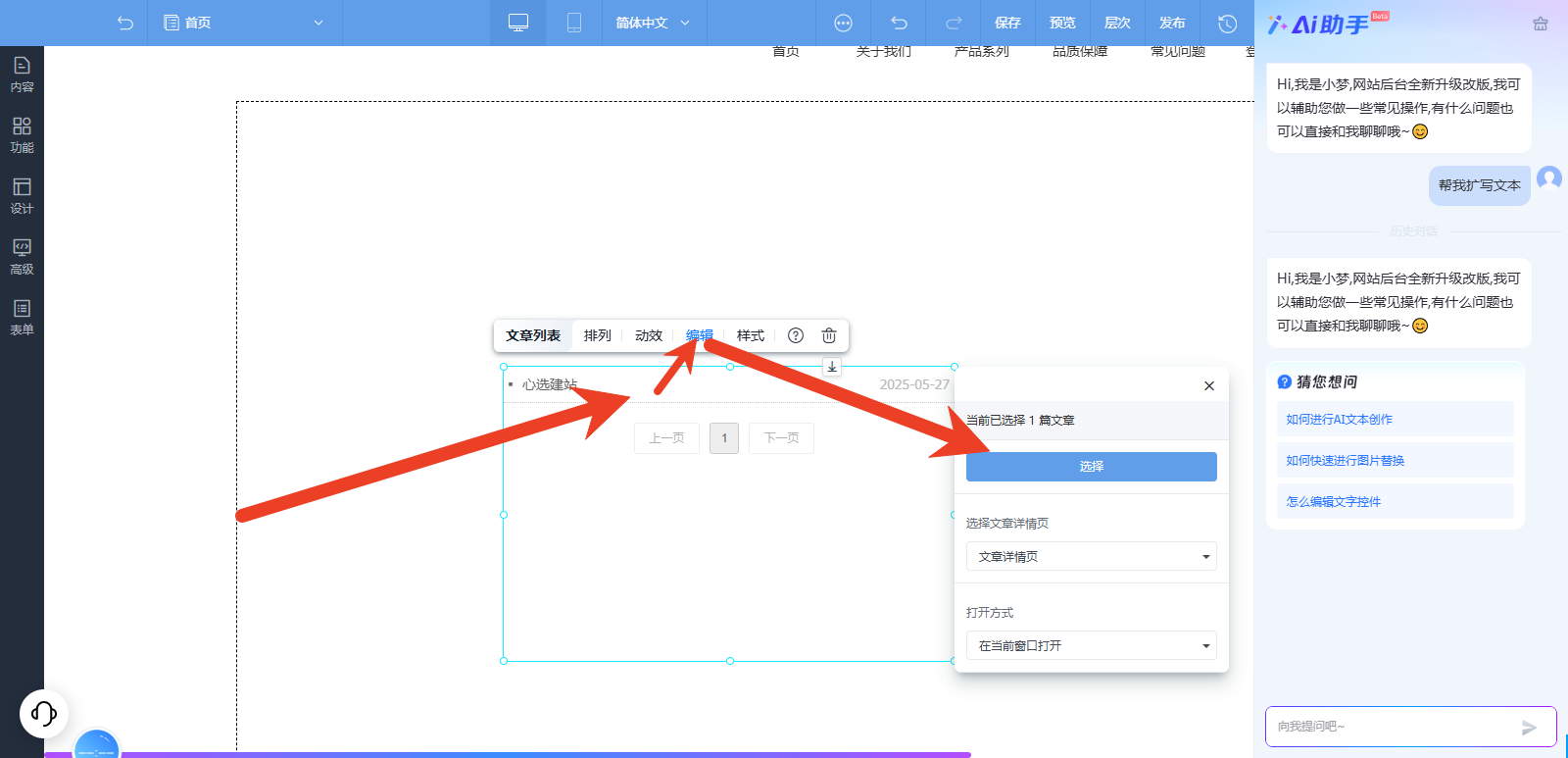This screenshot has width=1568, height=758.
Task: Open the 功能 sidebar panel
Action: pyautogui.click(x=22, y=135)
